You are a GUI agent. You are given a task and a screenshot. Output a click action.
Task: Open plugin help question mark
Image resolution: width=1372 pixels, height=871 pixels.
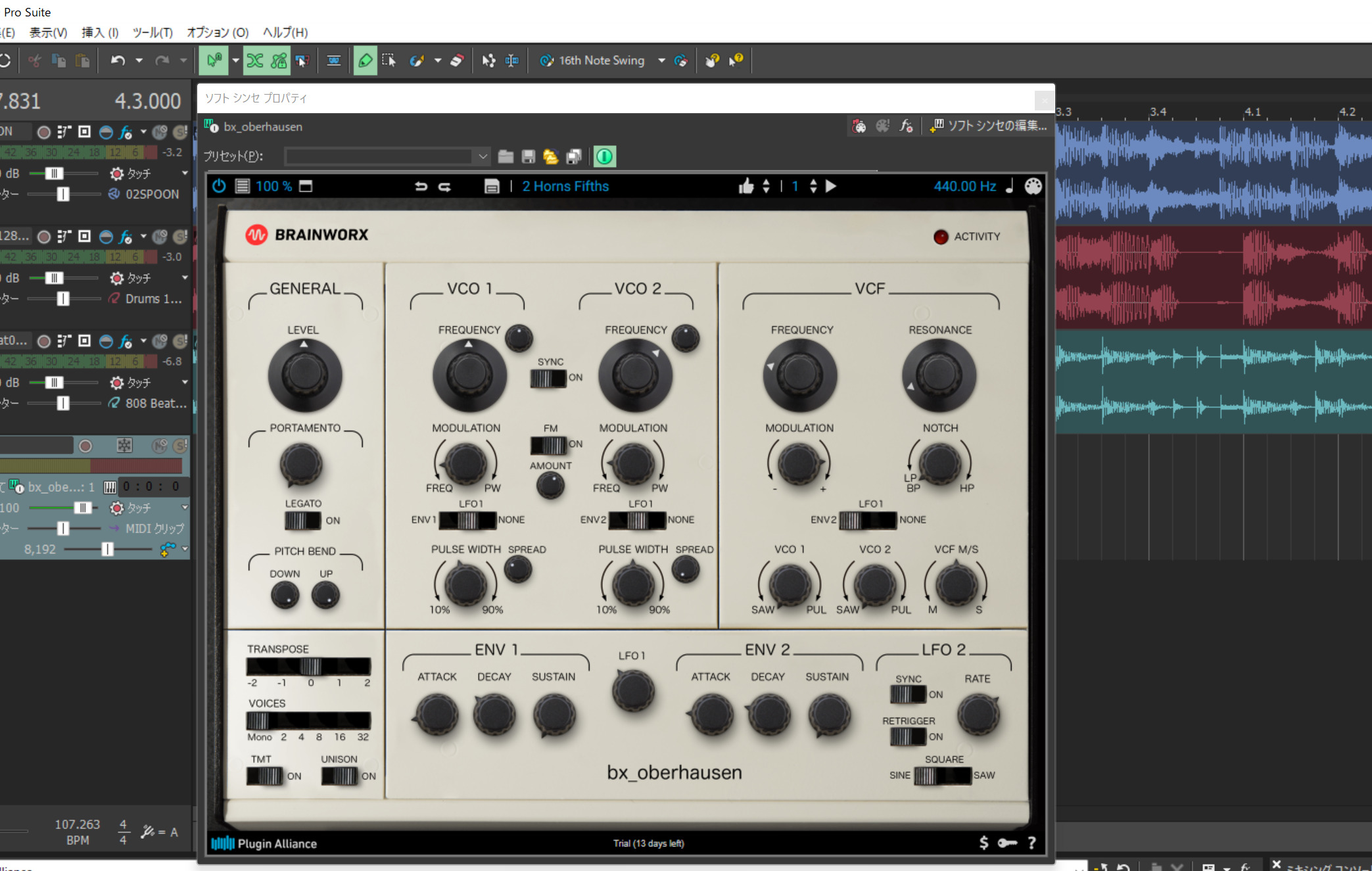click(x=1032, y=843)
